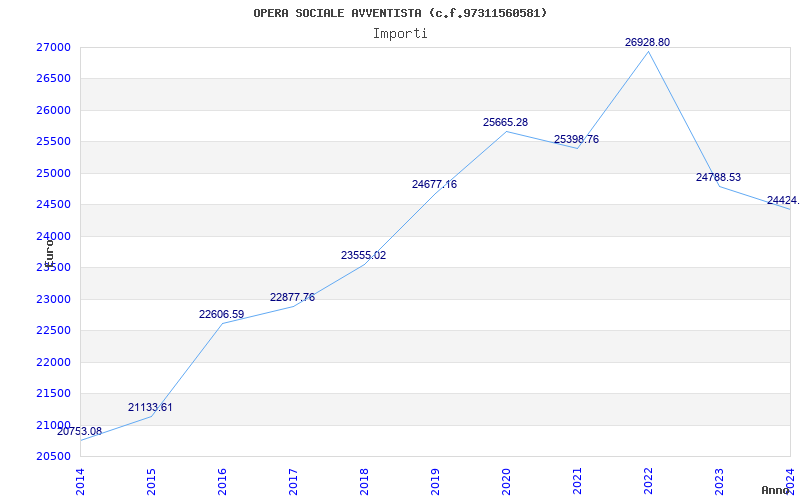
Task: Click the x-axis year 2015
Action: 152,482
